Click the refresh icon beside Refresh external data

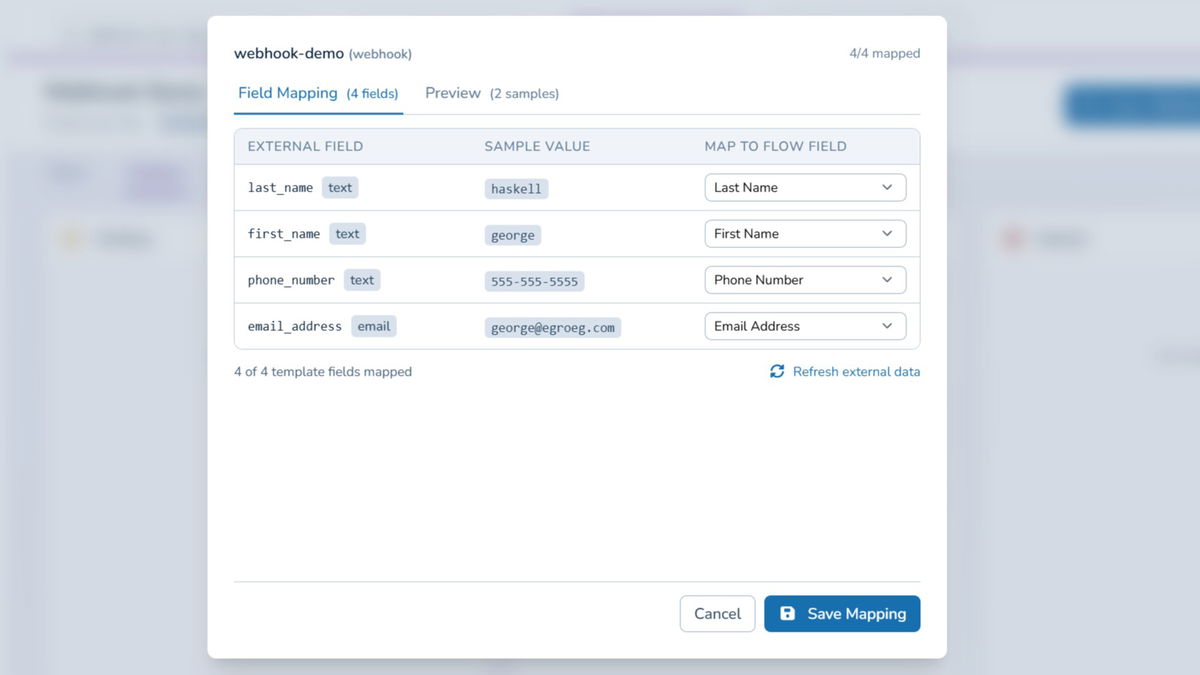point(777,371)
